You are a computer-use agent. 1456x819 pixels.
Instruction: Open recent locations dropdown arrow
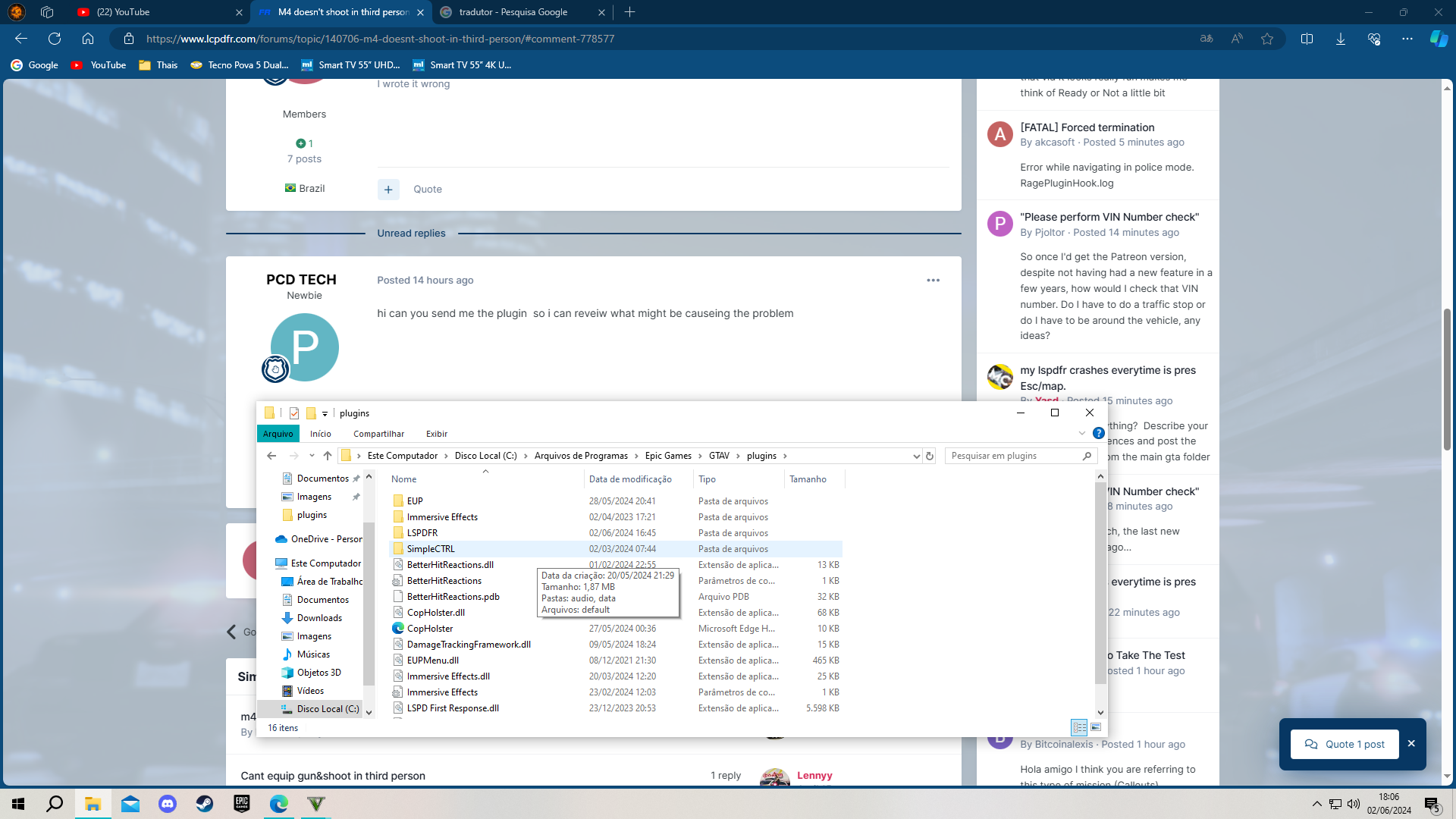[312, 456]
